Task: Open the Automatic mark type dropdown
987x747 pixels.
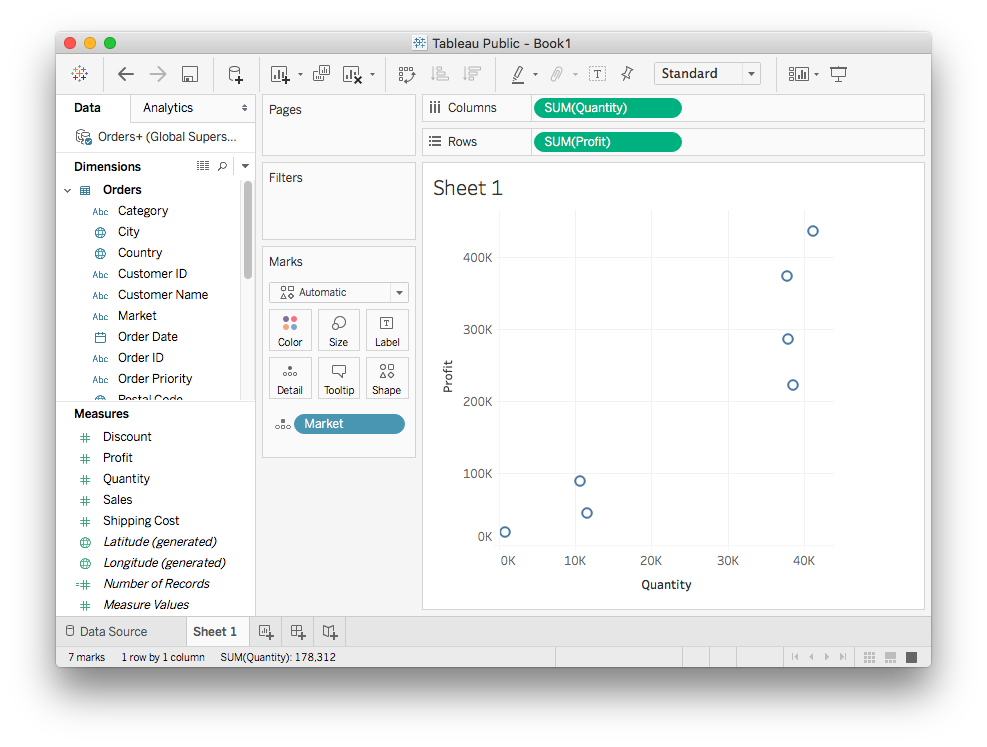Action: pyautogui.click(x=338, y=293)
